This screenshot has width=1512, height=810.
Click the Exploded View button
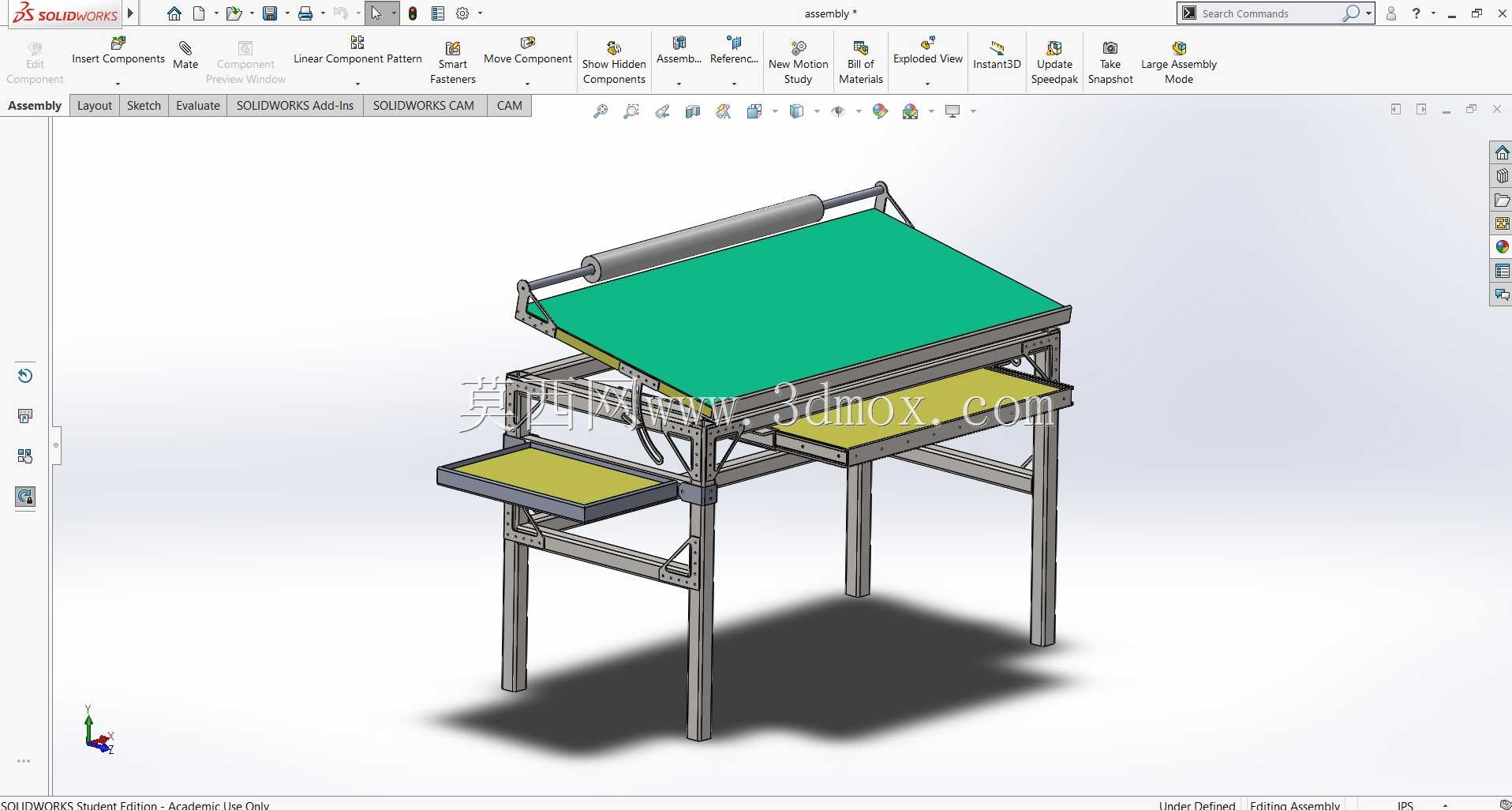(927, 51)
